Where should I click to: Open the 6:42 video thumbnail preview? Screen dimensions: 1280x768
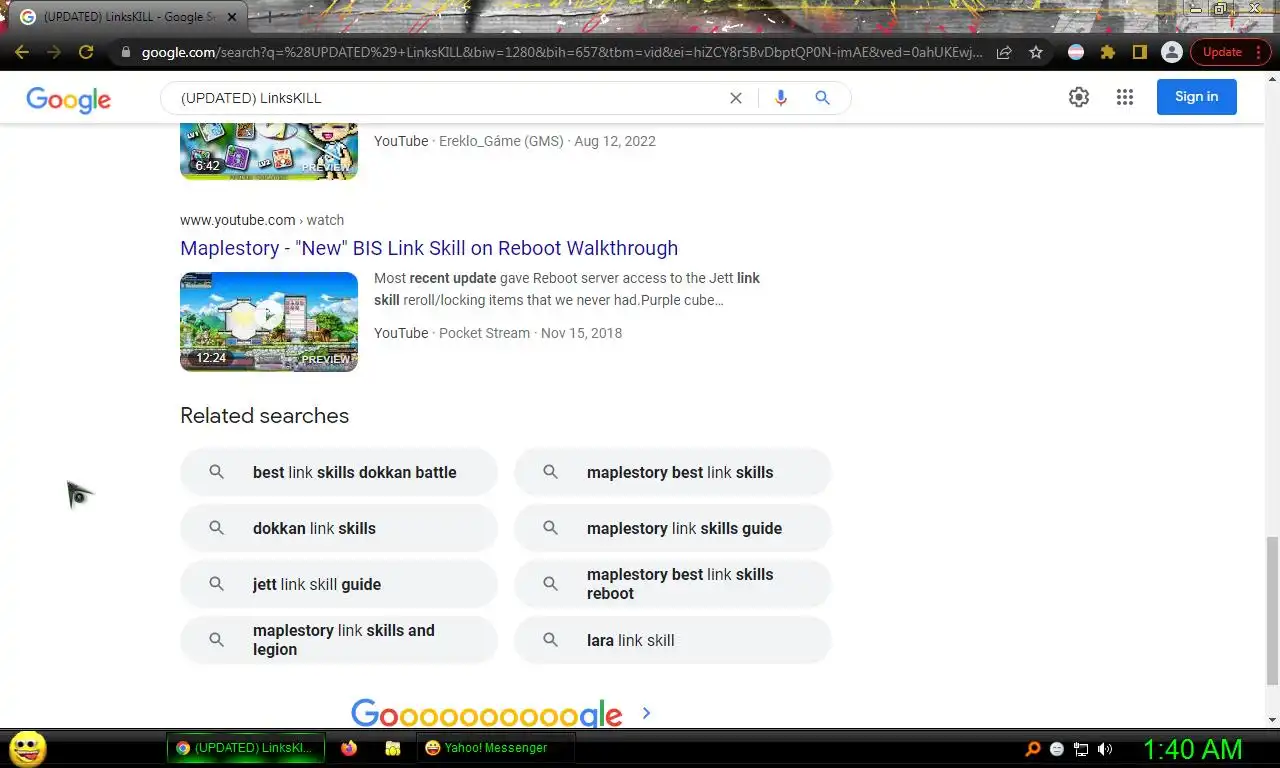[x=269, y=152]
